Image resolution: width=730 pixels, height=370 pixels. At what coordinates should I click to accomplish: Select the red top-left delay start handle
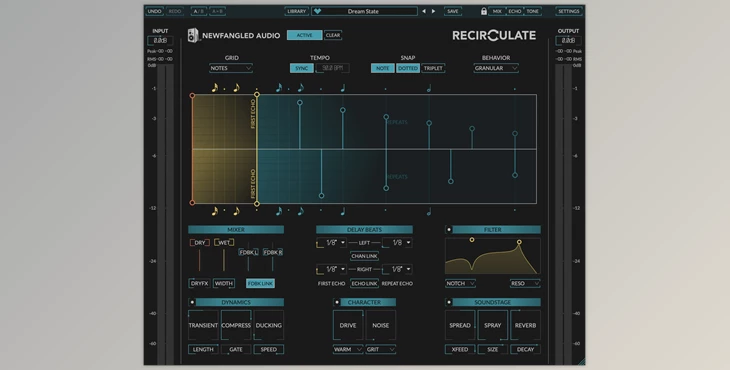[x=192, y=95]
